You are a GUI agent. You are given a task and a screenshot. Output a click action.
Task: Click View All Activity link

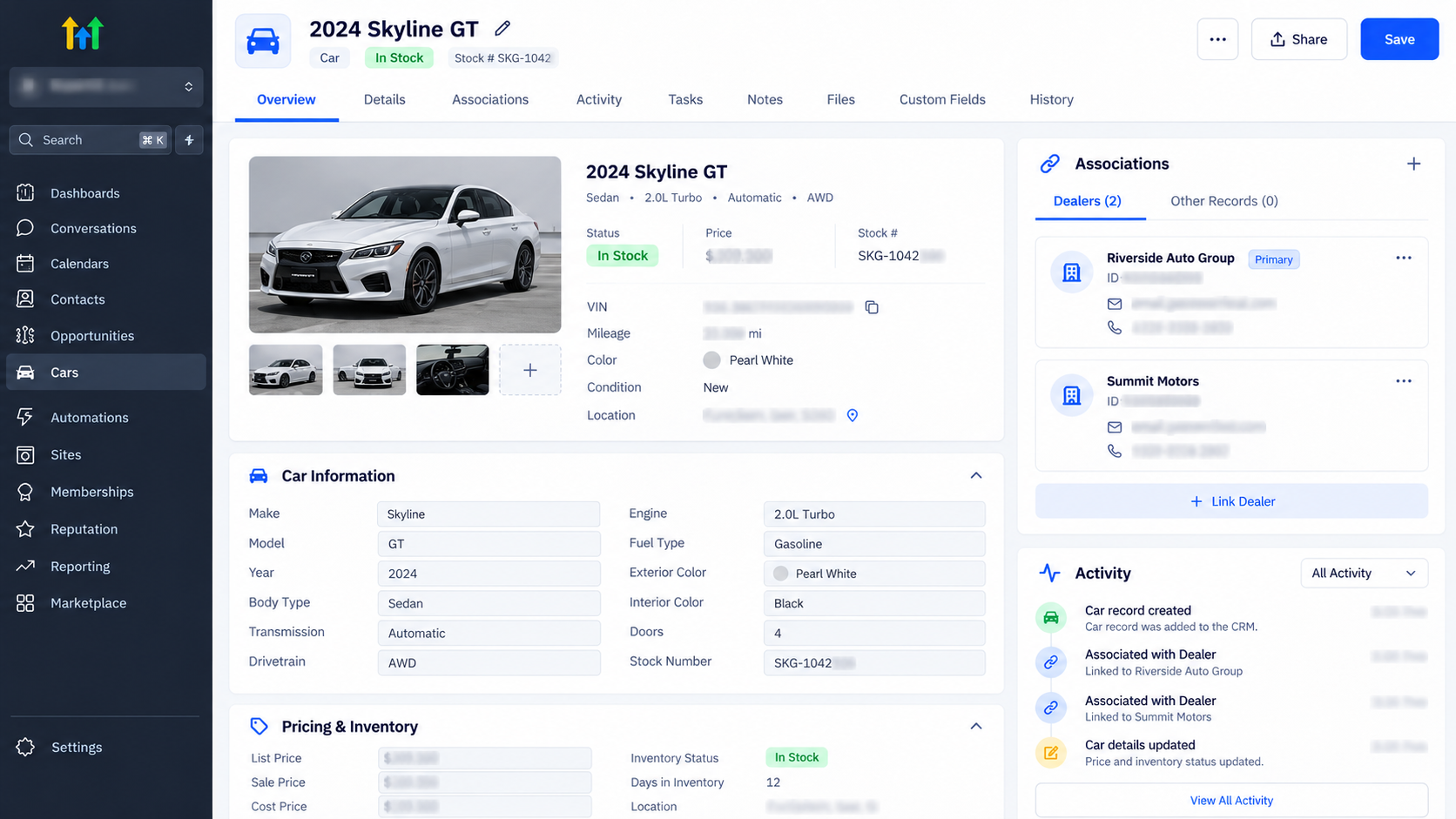1231,801
